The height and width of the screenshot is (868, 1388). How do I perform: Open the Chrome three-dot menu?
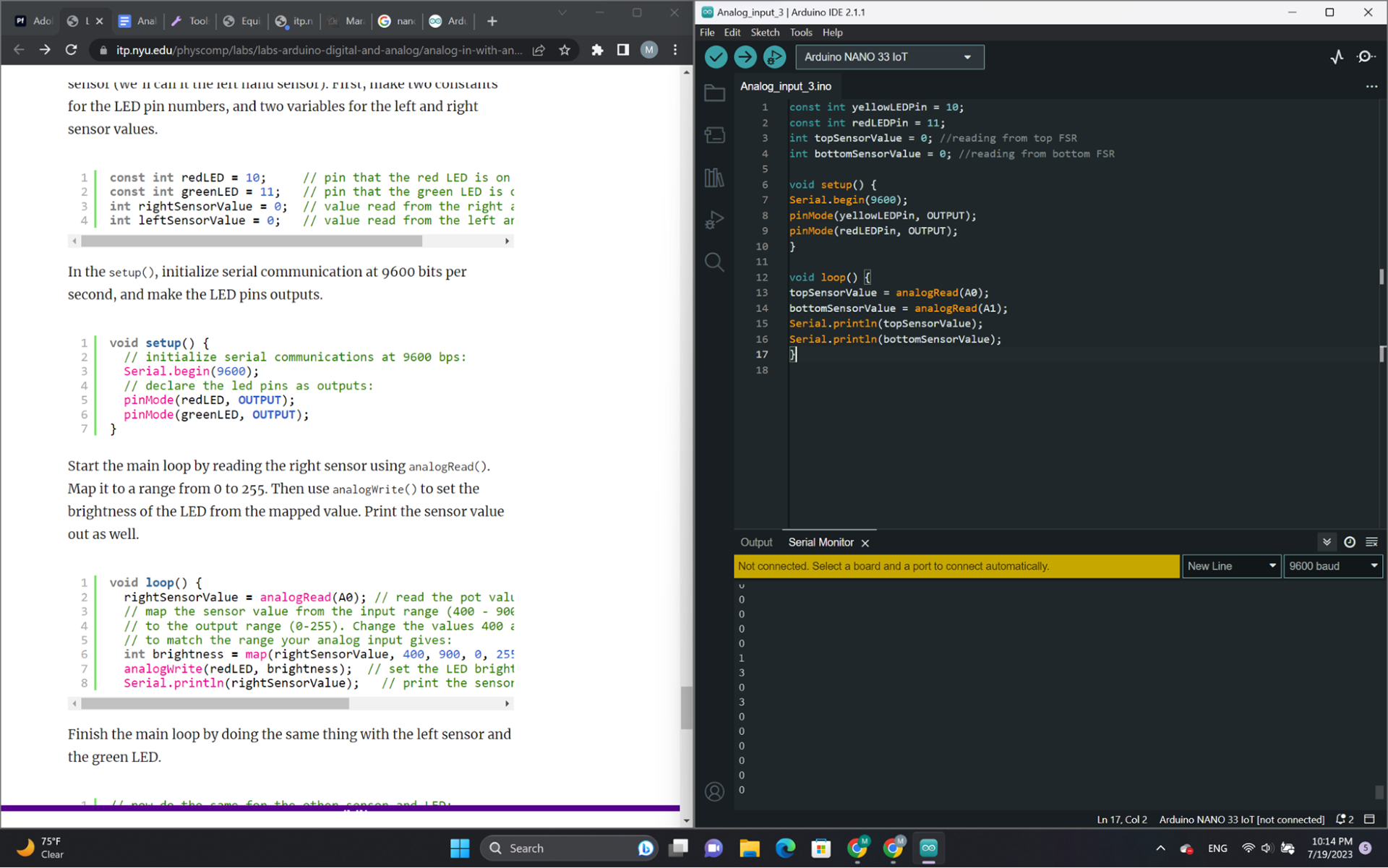pos(675,50)
